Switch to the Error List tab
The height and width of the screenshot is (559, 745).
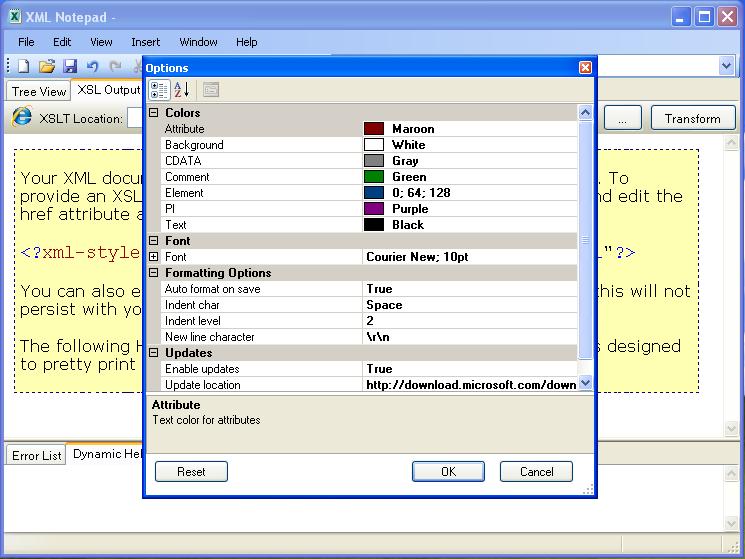[36, 455]
